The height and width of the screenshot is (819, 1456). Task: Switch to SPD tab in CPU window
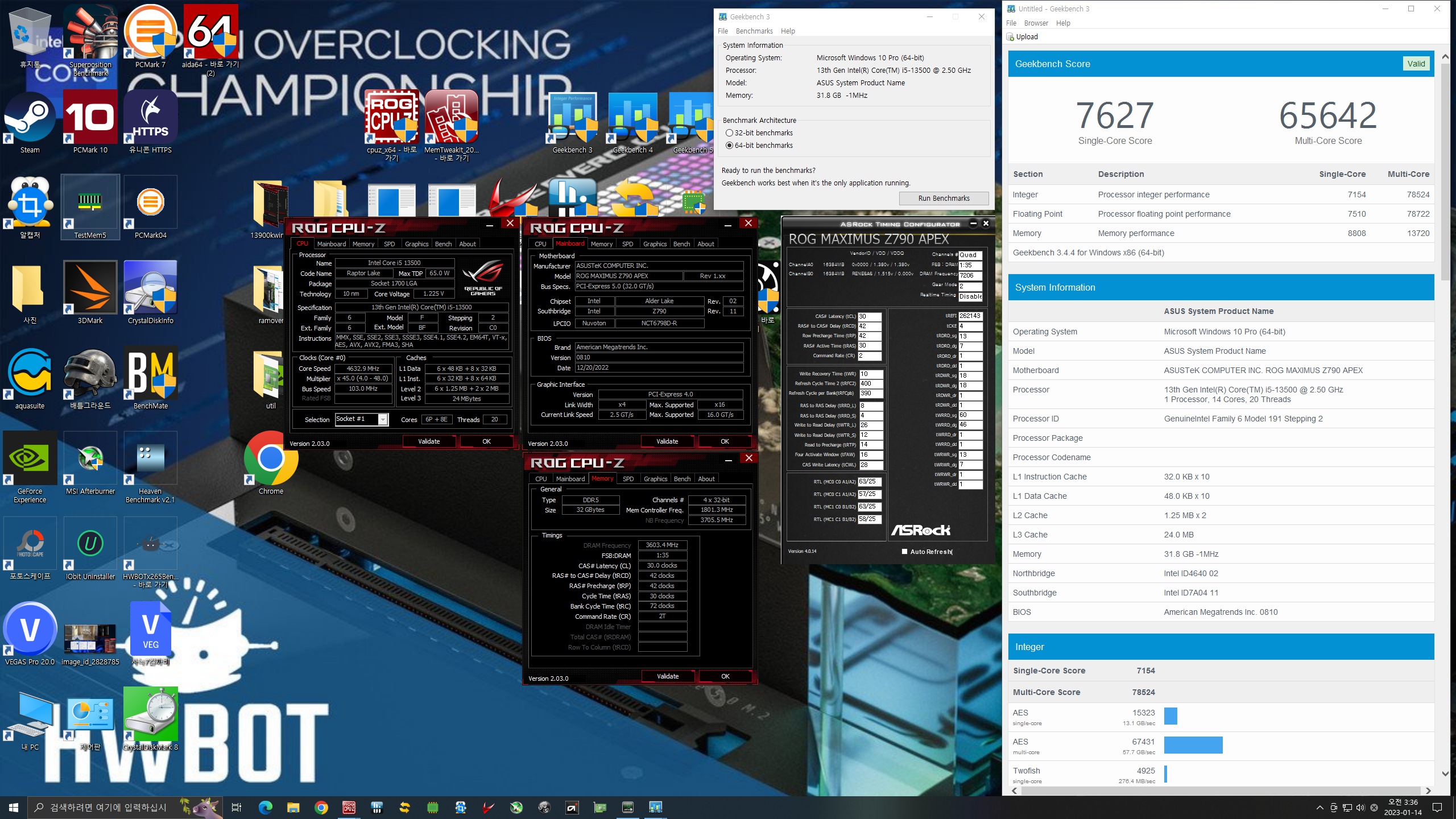tap(389, 244)
